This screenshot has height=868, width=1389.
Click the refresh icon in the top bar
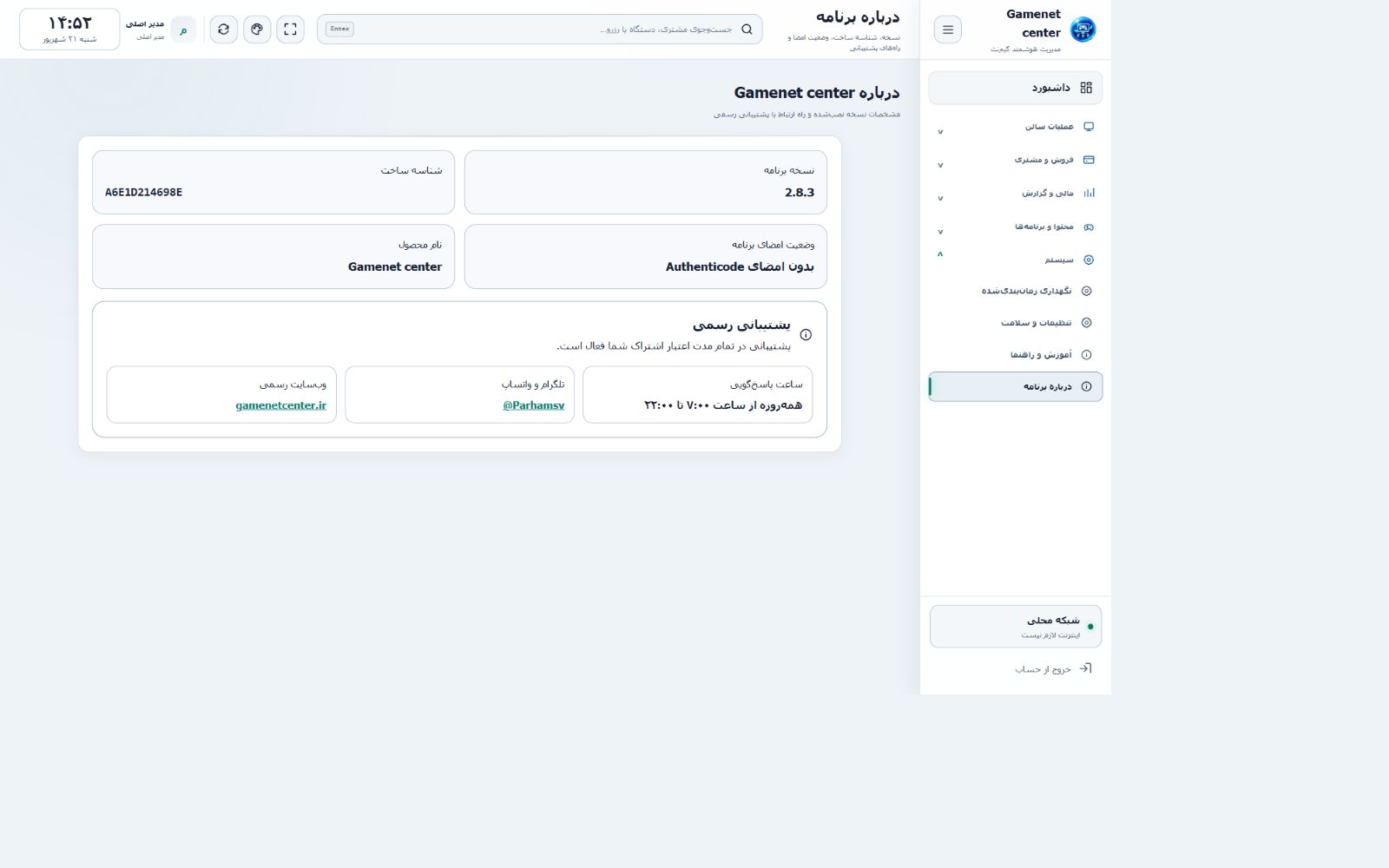click(x=224, y=30)
